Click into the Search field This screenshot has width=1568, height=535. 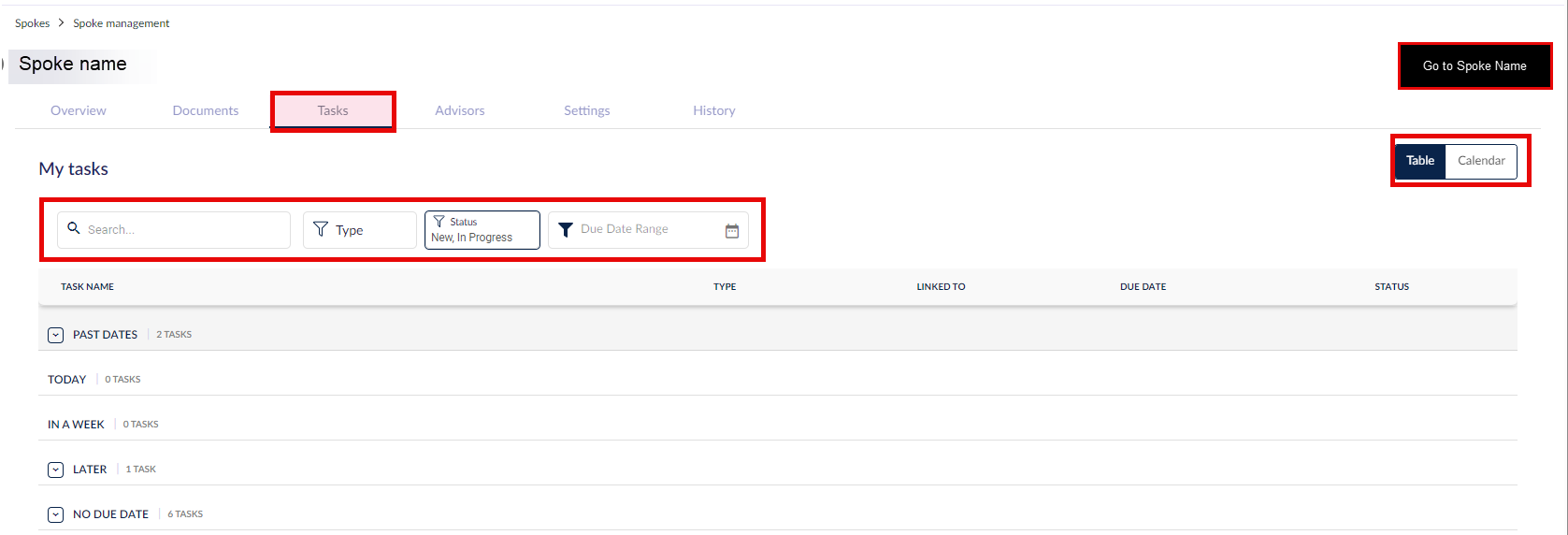click(174, 230)
